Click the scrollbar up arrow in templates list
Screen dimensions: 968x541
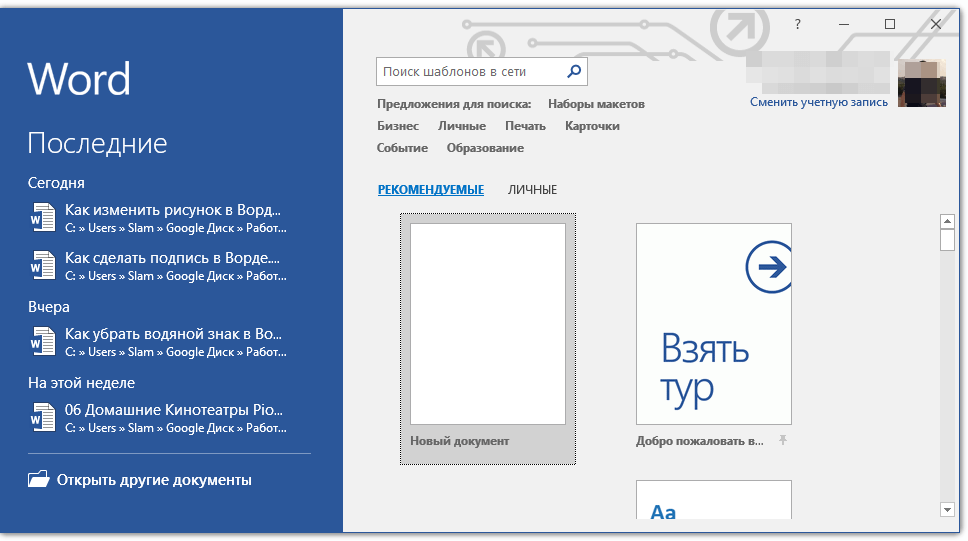point(947,221)
